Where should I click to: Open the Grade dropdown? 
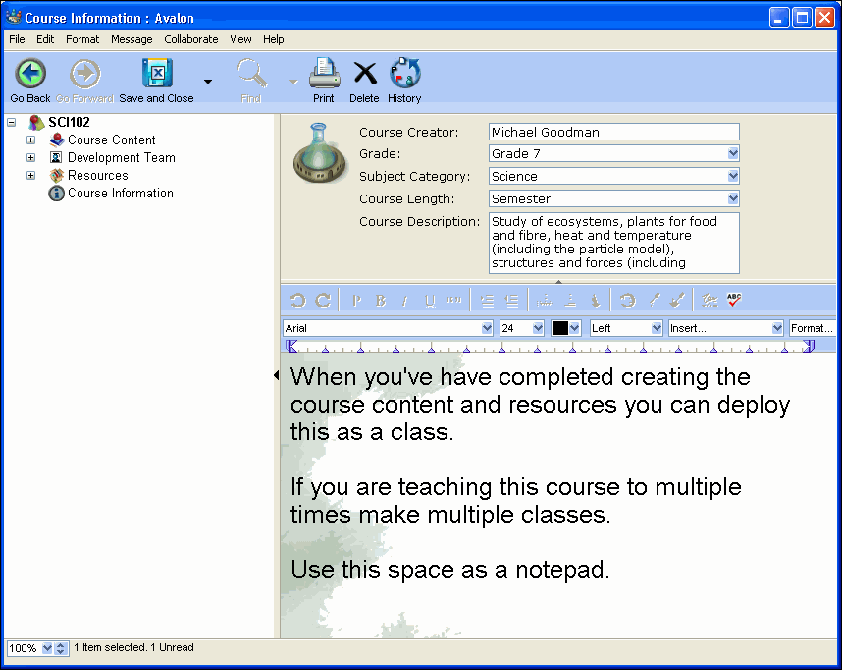733,154
